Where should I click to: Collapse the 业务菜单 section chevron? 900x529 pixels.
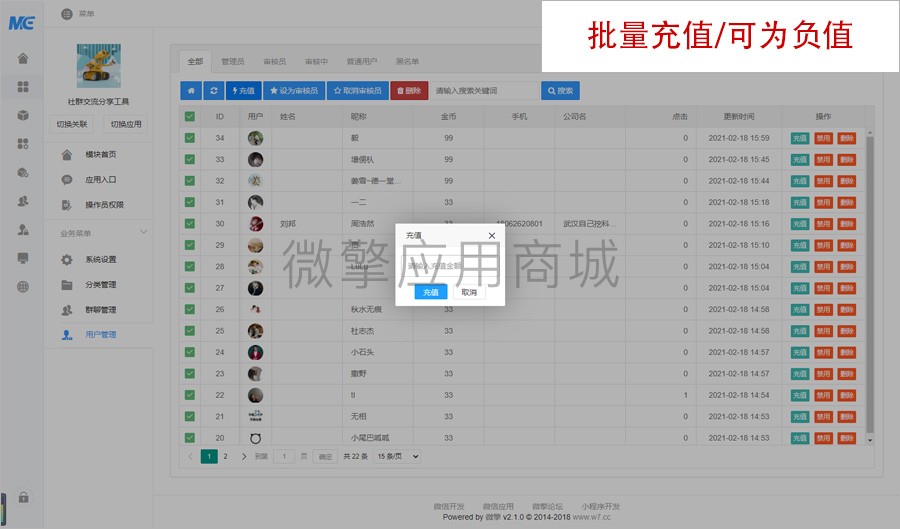(143, 232)
